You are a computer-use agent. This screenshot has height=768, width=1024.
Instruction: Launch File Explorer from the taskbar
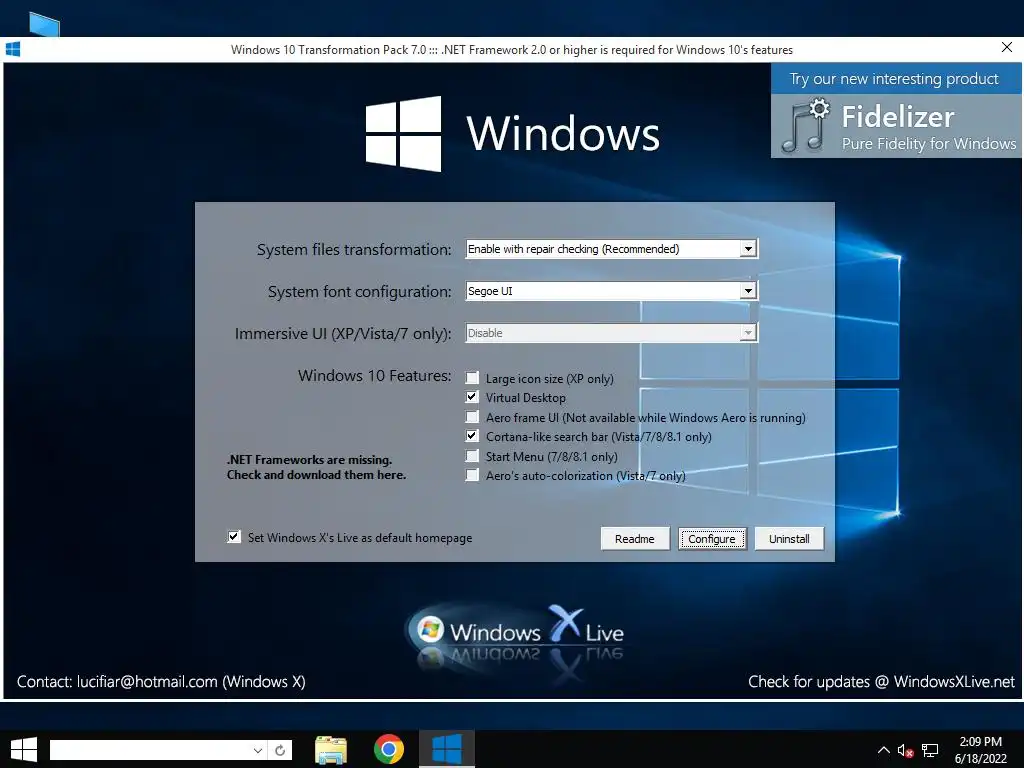pos(331,750)
